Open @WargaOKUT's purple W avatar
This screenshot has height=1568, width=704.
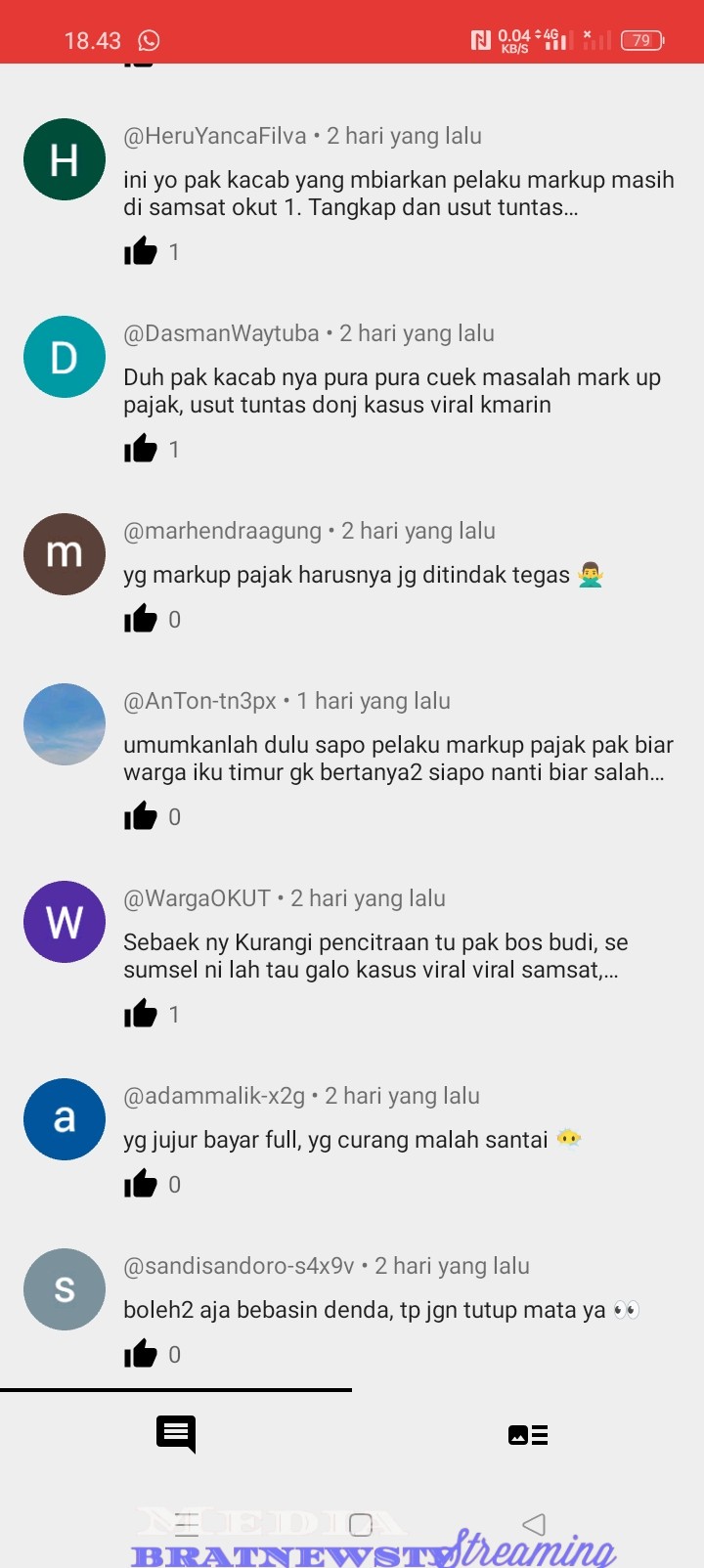(x=65, y=922)
